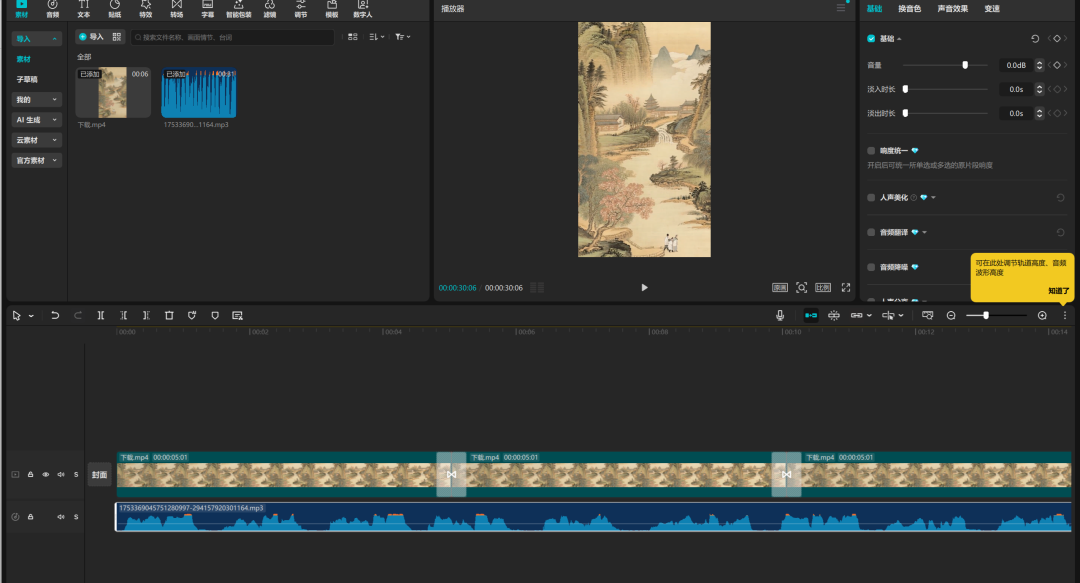Expand the 人声美化 options arrow
The image size is (1080, 583).
(933, 198)
